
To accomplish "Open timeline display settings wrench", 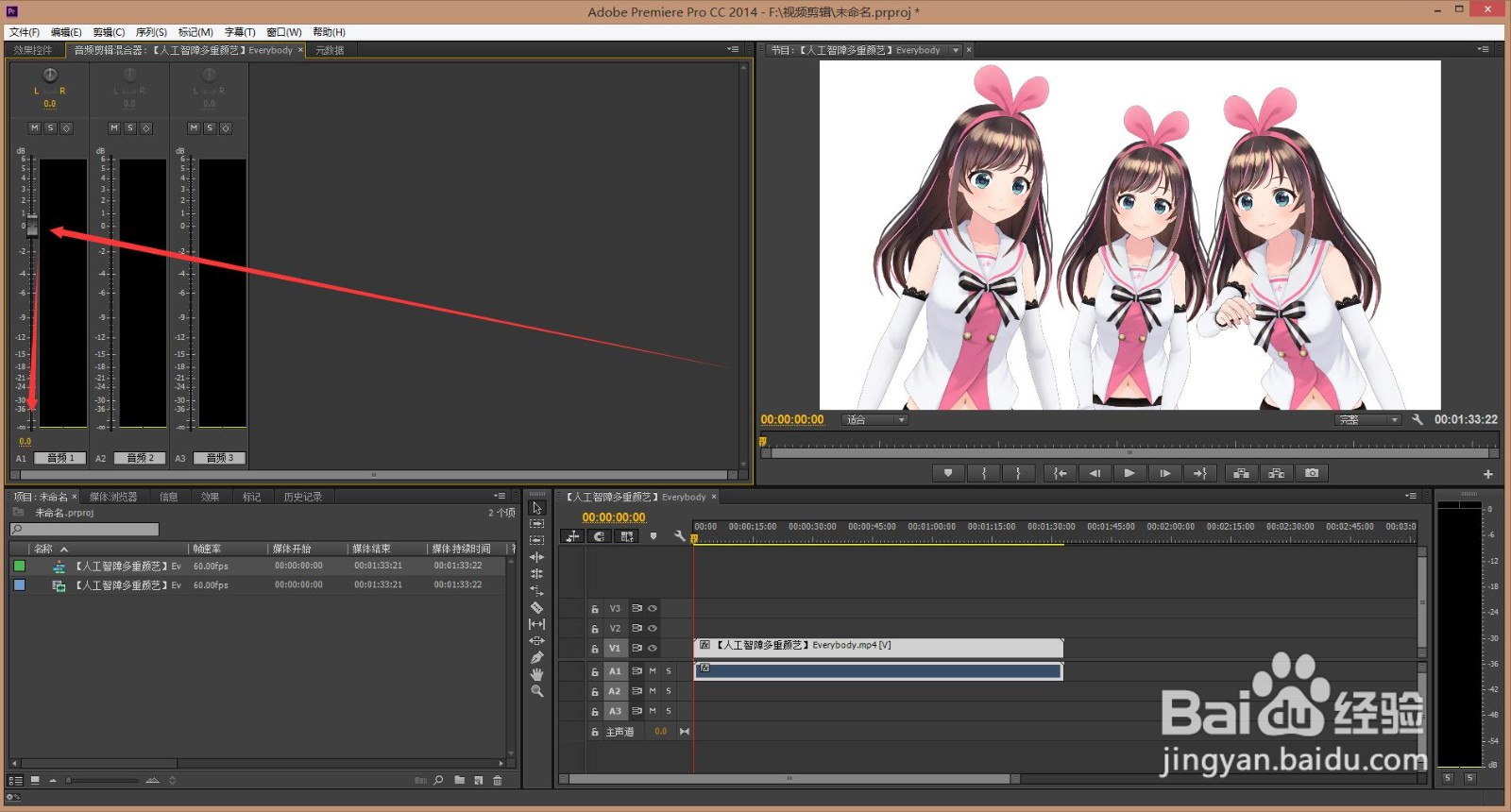I will [x=679, y=536].
